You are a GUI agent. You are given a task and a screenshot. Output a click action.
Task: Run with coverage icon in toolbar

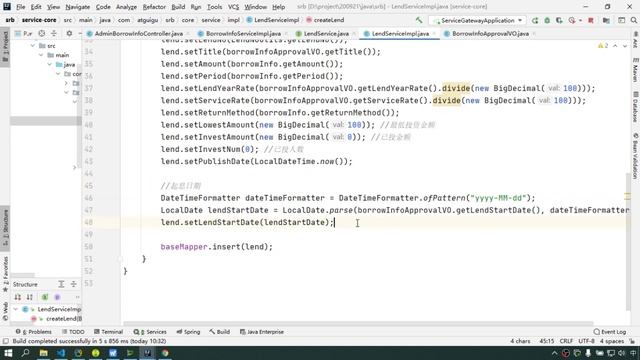[559, 20]
